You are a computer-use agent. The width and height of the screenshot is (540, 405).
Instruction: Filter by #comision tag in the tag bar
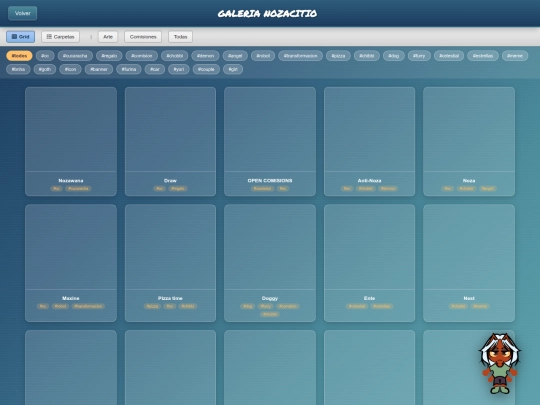[x=142, y=55]
